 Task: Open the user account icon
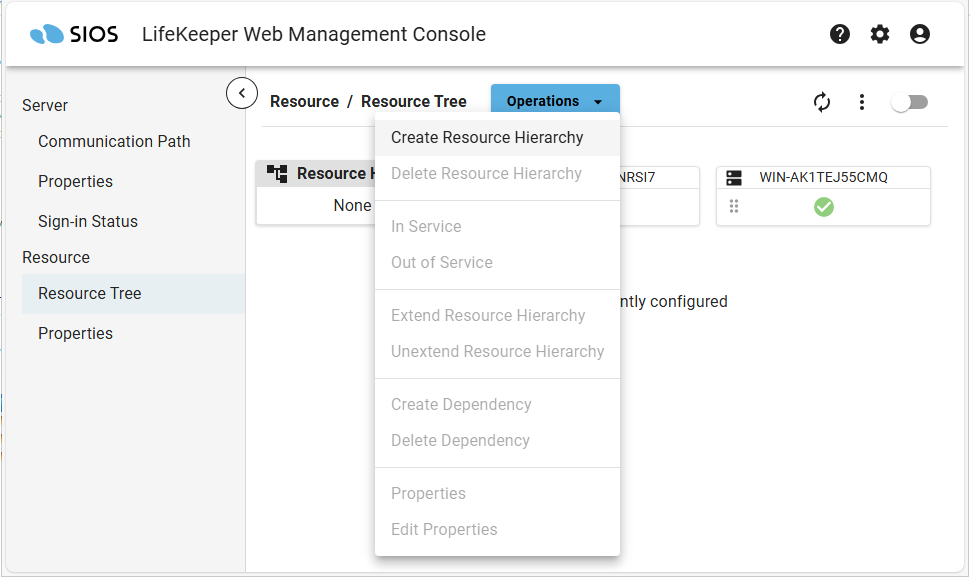pos(920,34)
